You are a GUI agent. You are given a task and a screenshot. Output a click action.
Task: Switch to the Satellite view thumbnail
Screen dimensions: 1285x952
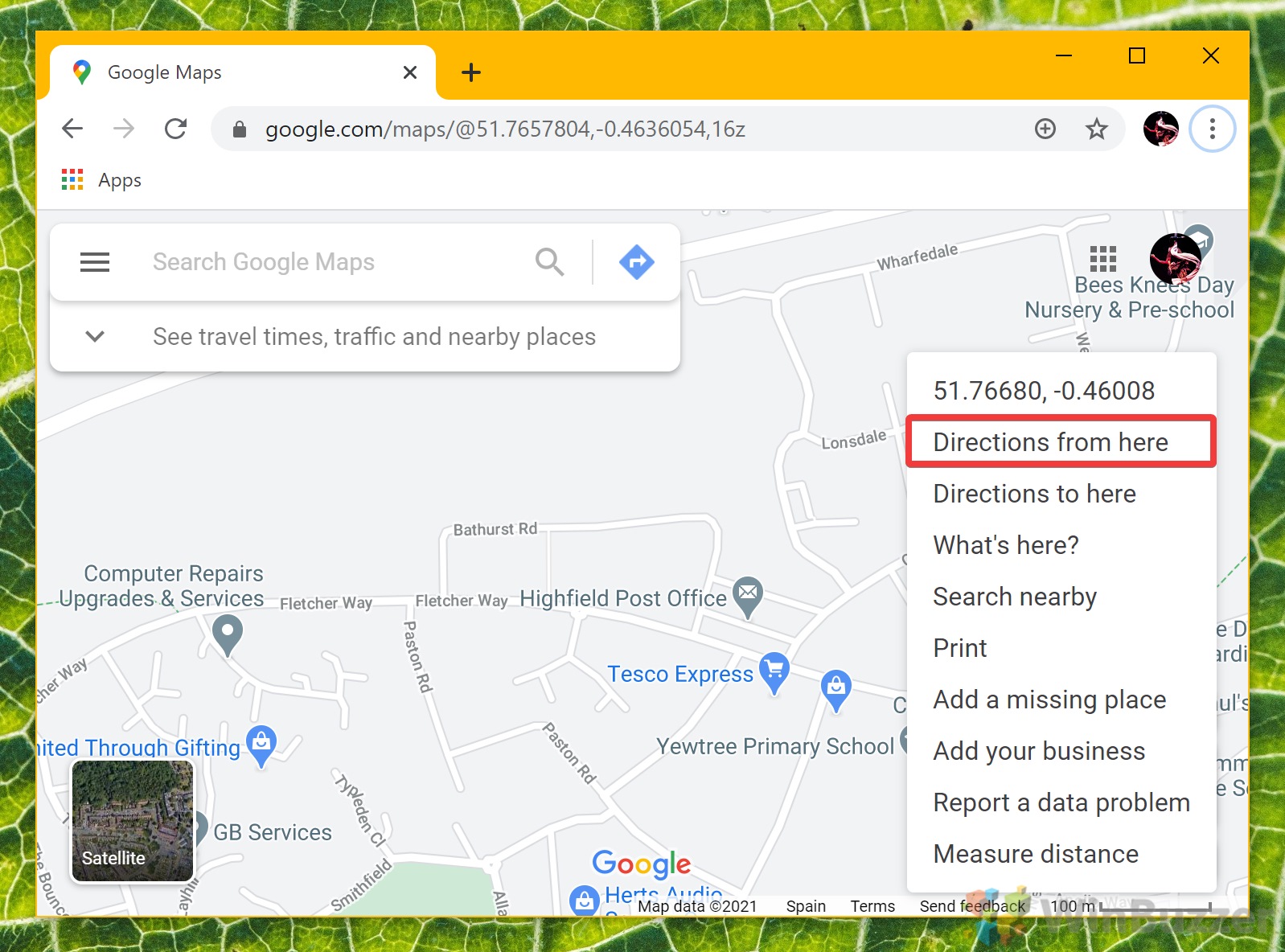point(133,821)
